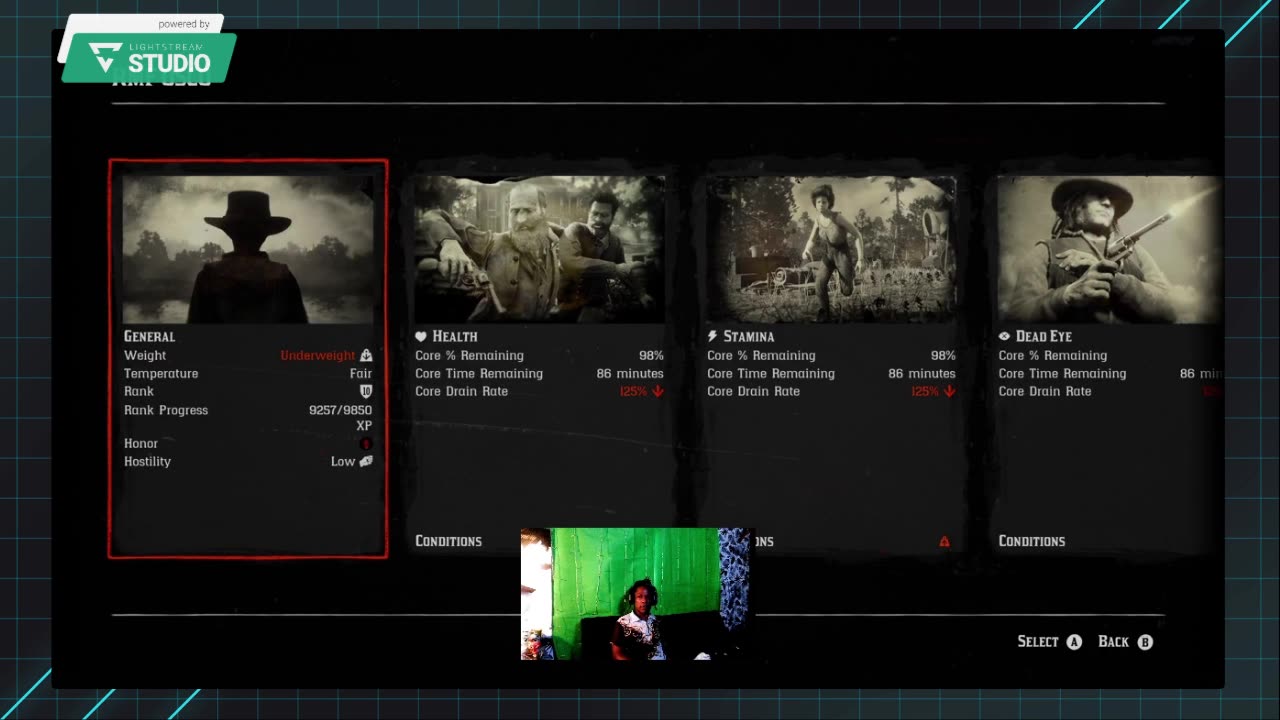1280x720 pixels.
Task: Click the Low hostility value
Action: pos(343,461)
